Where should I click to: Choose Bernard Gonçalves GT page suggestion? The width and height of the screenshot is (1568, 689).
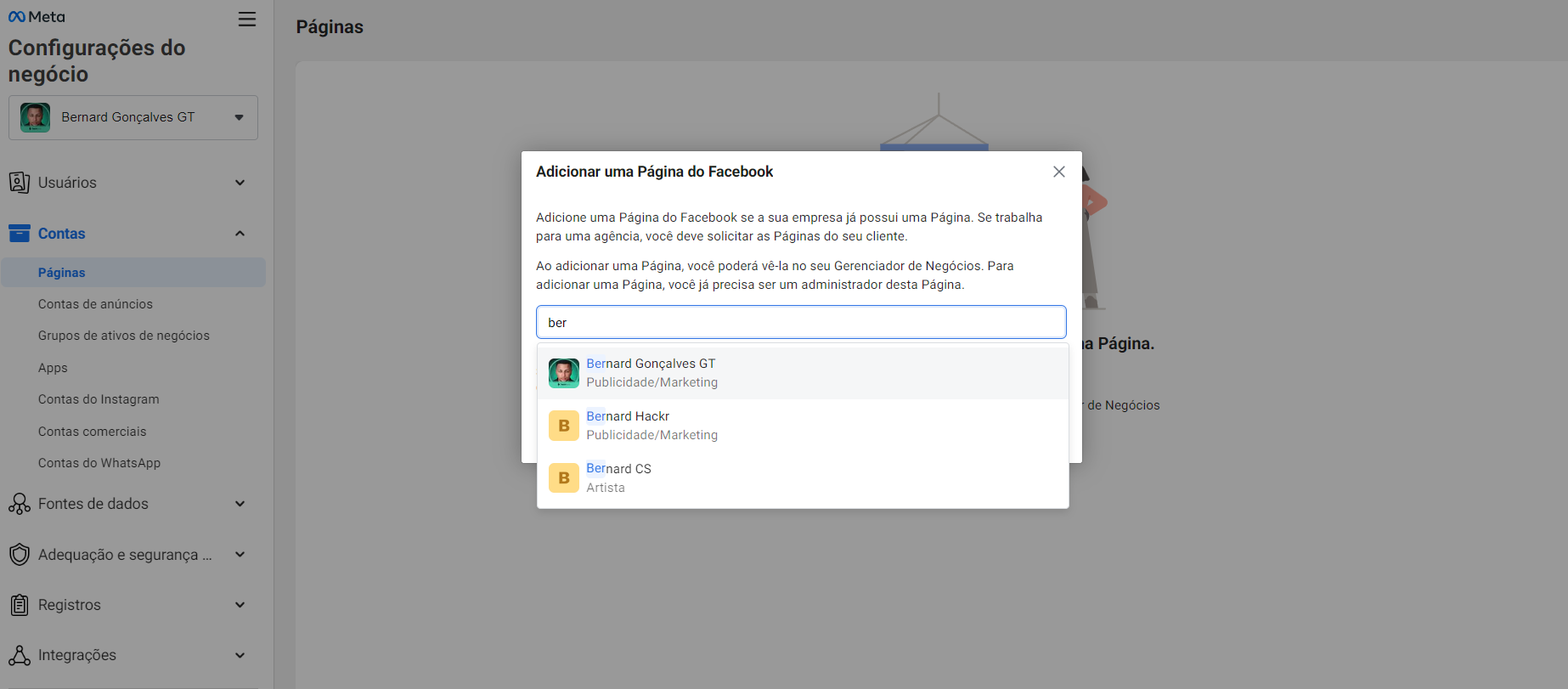coord(803,373)
